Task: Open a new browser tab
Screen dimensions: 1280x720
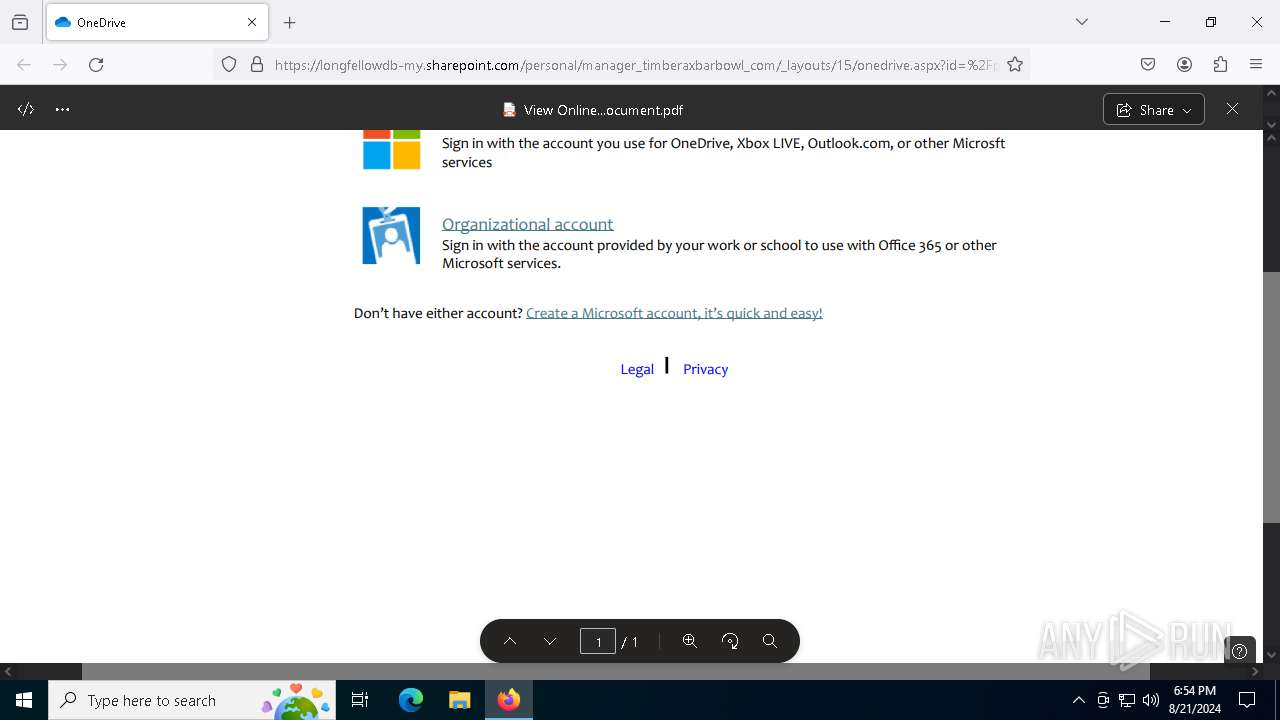Action: 290,22
